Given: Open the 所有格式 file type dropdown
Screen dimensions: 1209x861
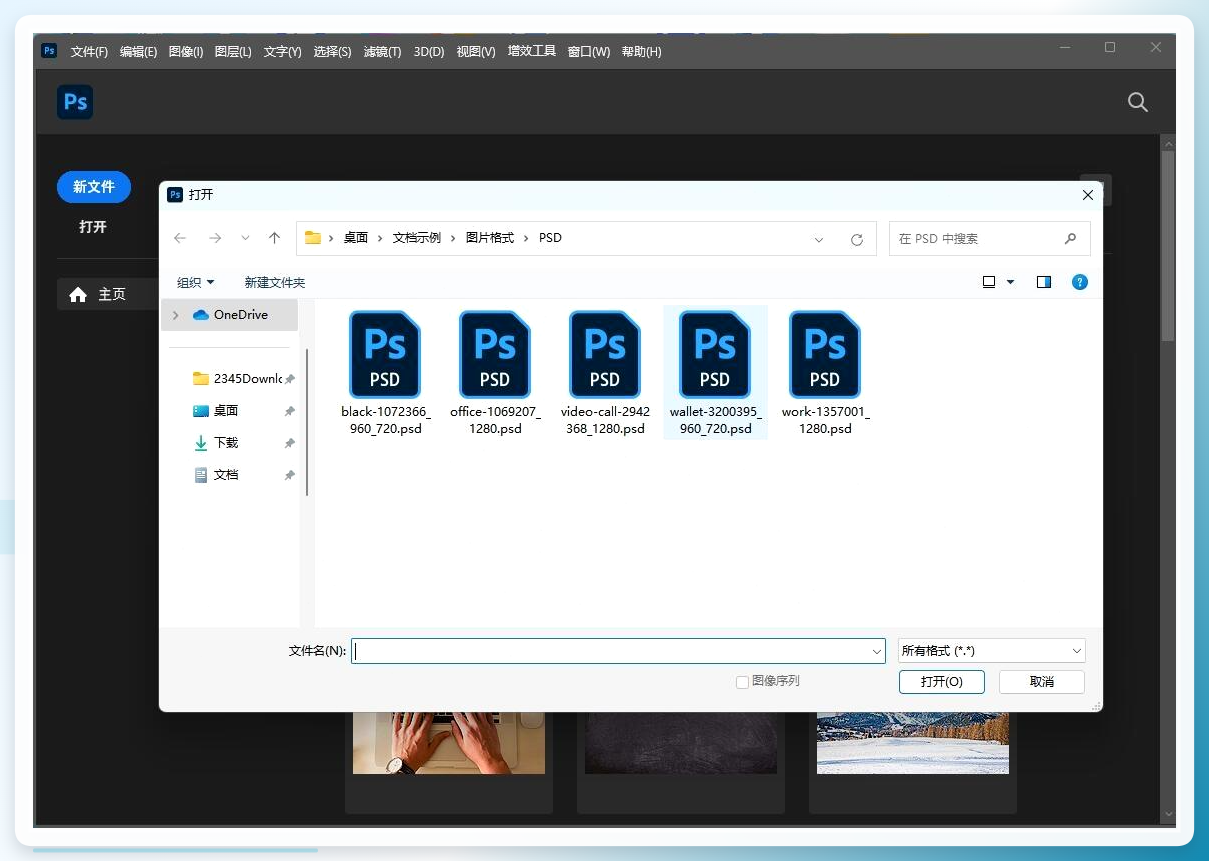Looking at the screenshot, I should [991, 651].
